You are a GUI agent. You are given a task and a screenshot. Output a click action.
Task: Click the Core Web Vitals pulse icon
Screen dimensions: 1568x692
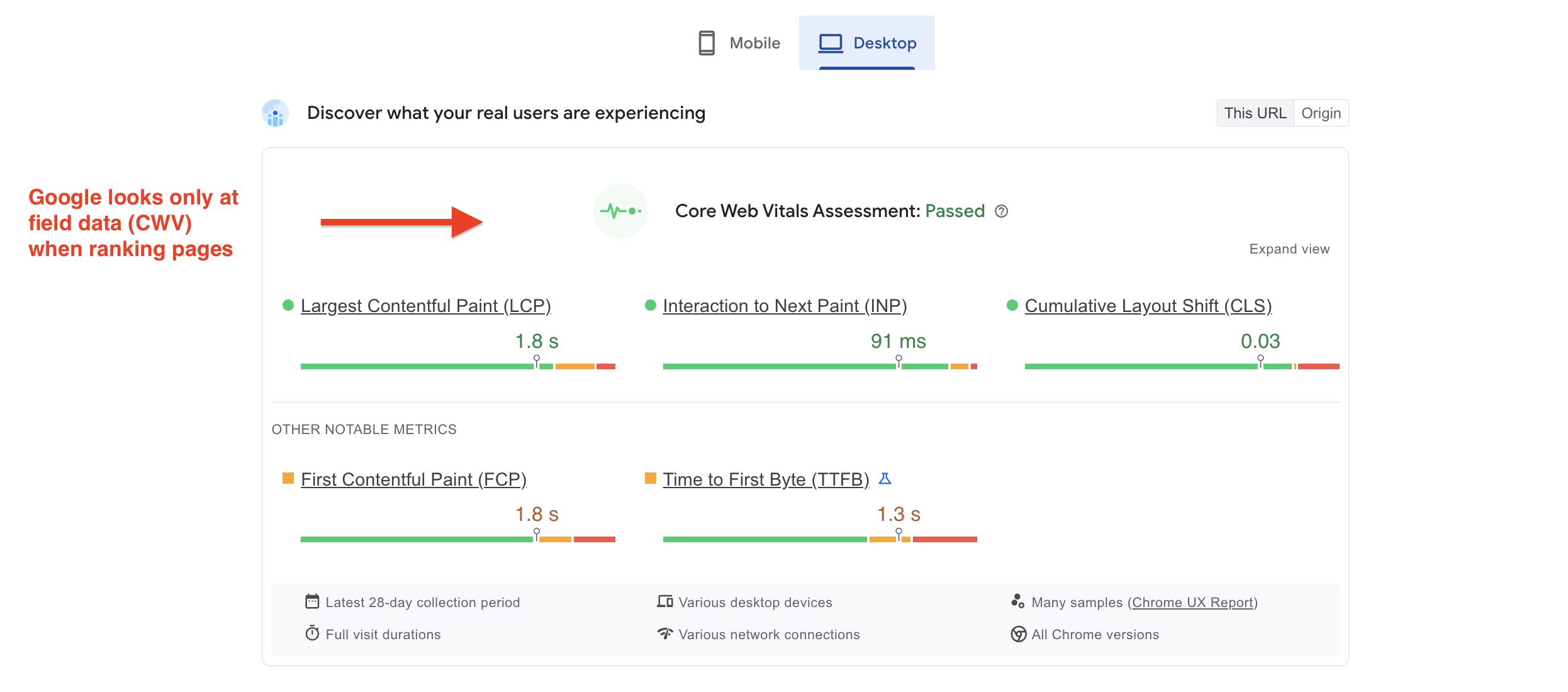(x=620, y=211)
